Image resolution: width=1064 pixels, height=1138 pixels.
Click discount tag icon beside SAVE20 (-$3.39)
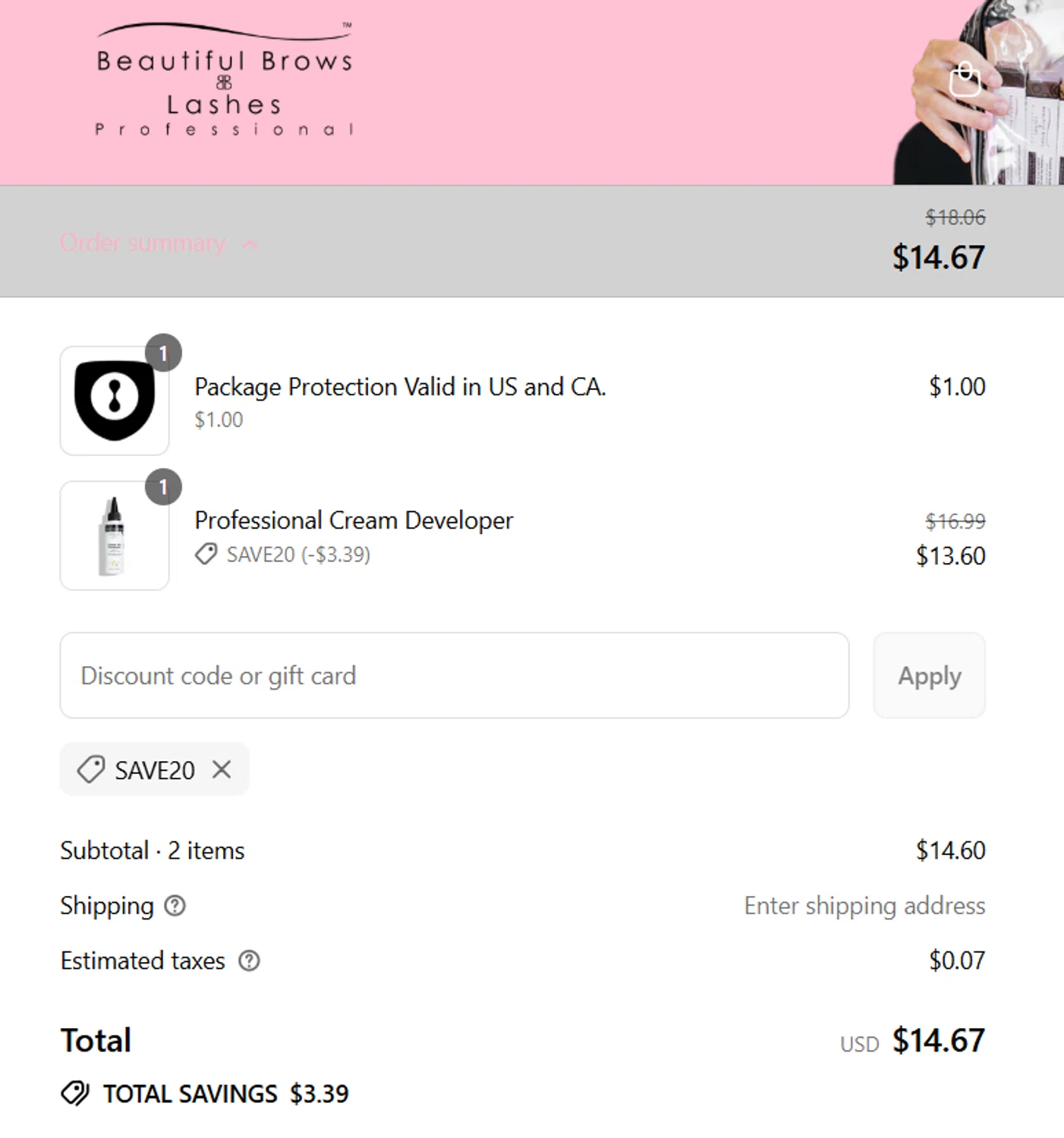pyautogui.click(x=206, y=555)
